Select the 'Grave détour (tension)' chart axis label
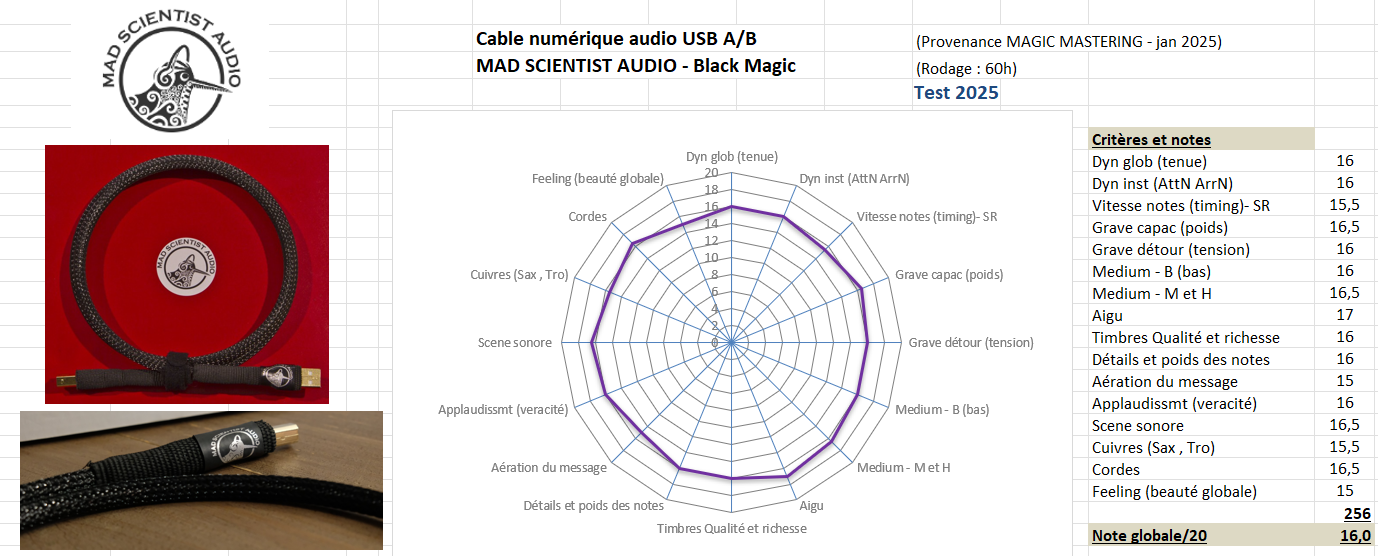This screenshot has width=1378, height=556. pos(970,343)
